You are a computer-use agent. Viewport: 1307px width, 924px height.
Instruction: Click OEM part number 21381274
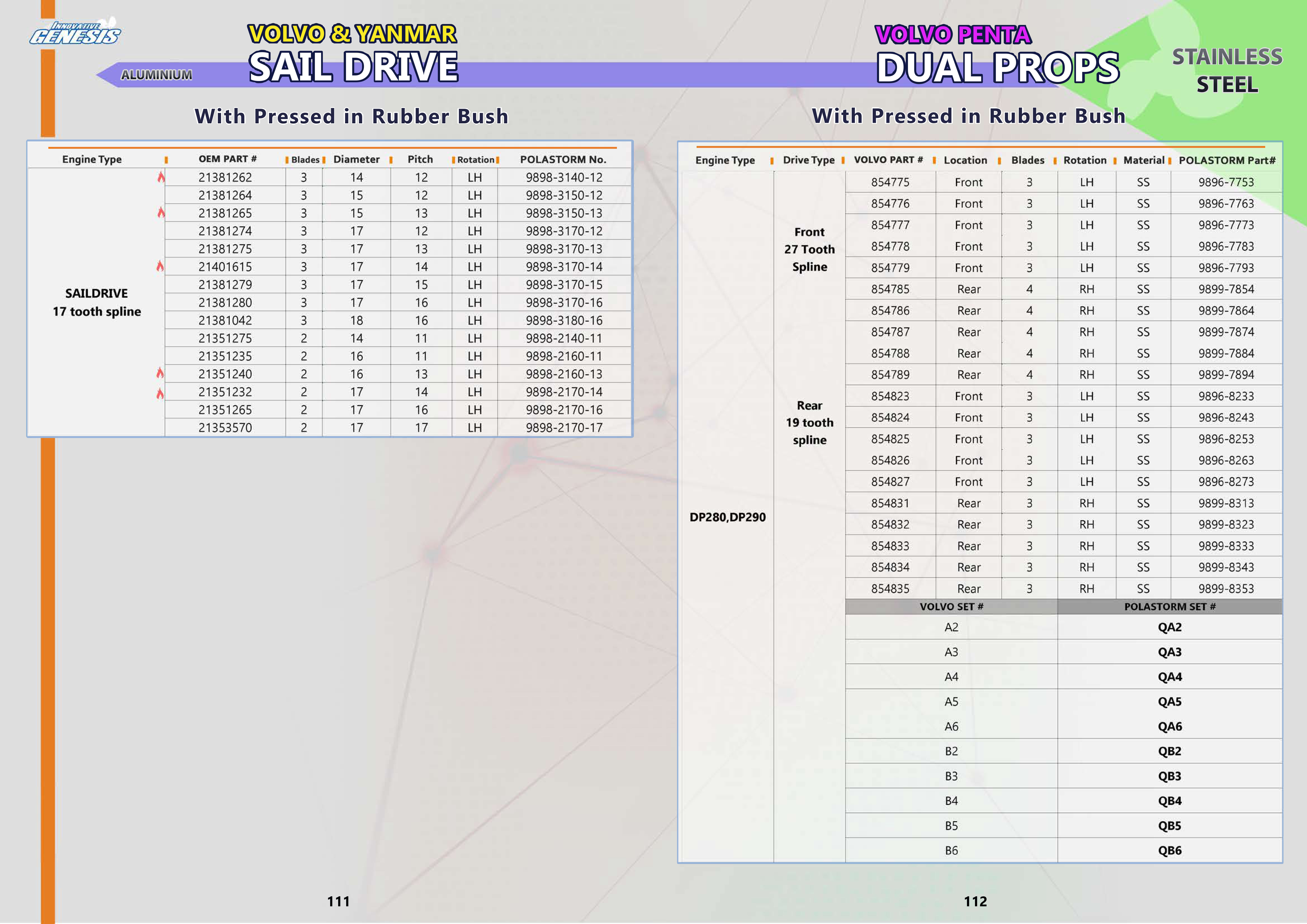coord(225,231)
